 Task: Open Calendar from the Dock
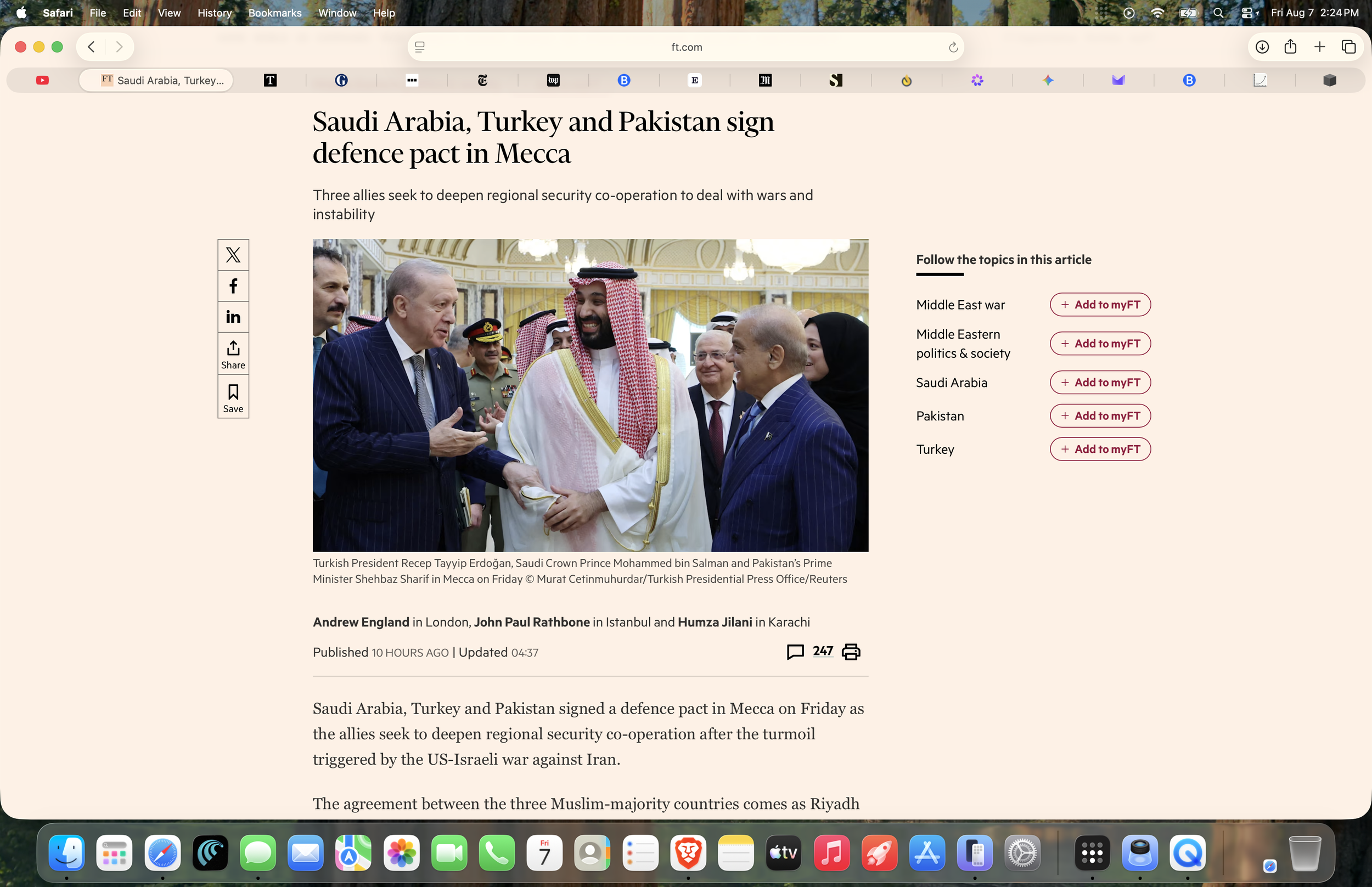click(544, 852)
